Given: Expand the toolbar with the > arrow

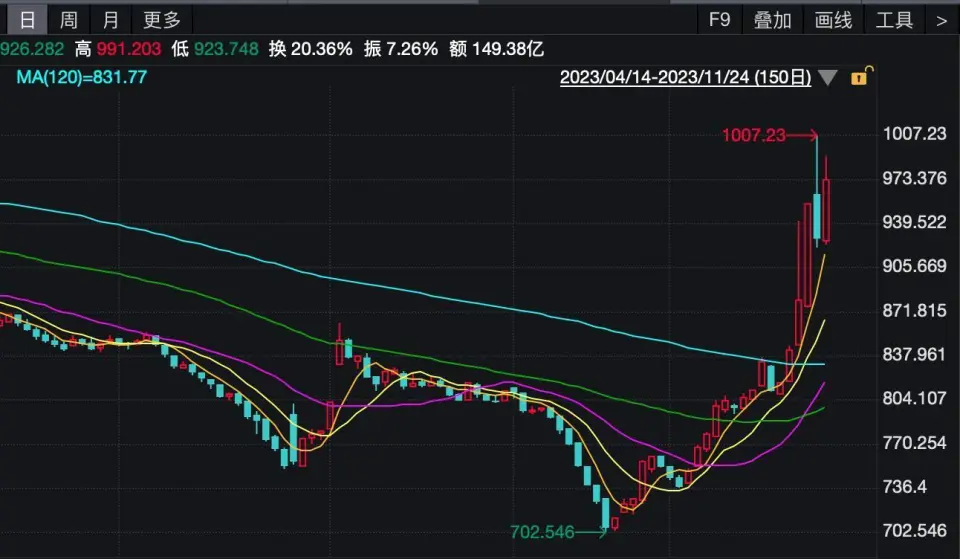Looking at the screenshot, I should click(940, 20).
